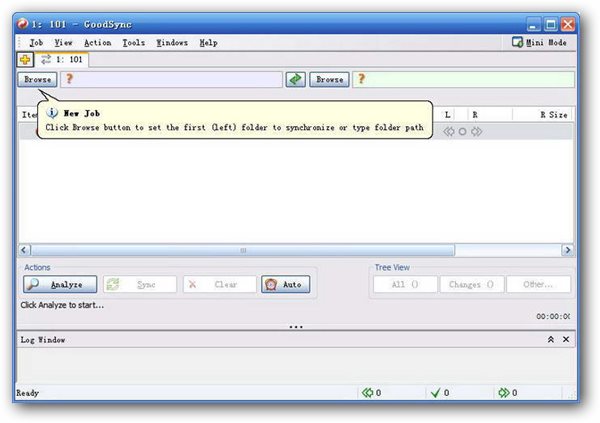Select the All tree view filter
This screenshot has height=423, width=600.
tap(405, 284)
